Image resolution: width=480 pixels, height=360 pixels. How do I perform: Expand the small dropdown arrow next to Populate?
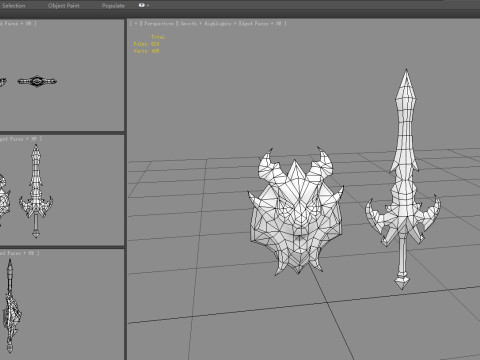(x=148, y=5)
